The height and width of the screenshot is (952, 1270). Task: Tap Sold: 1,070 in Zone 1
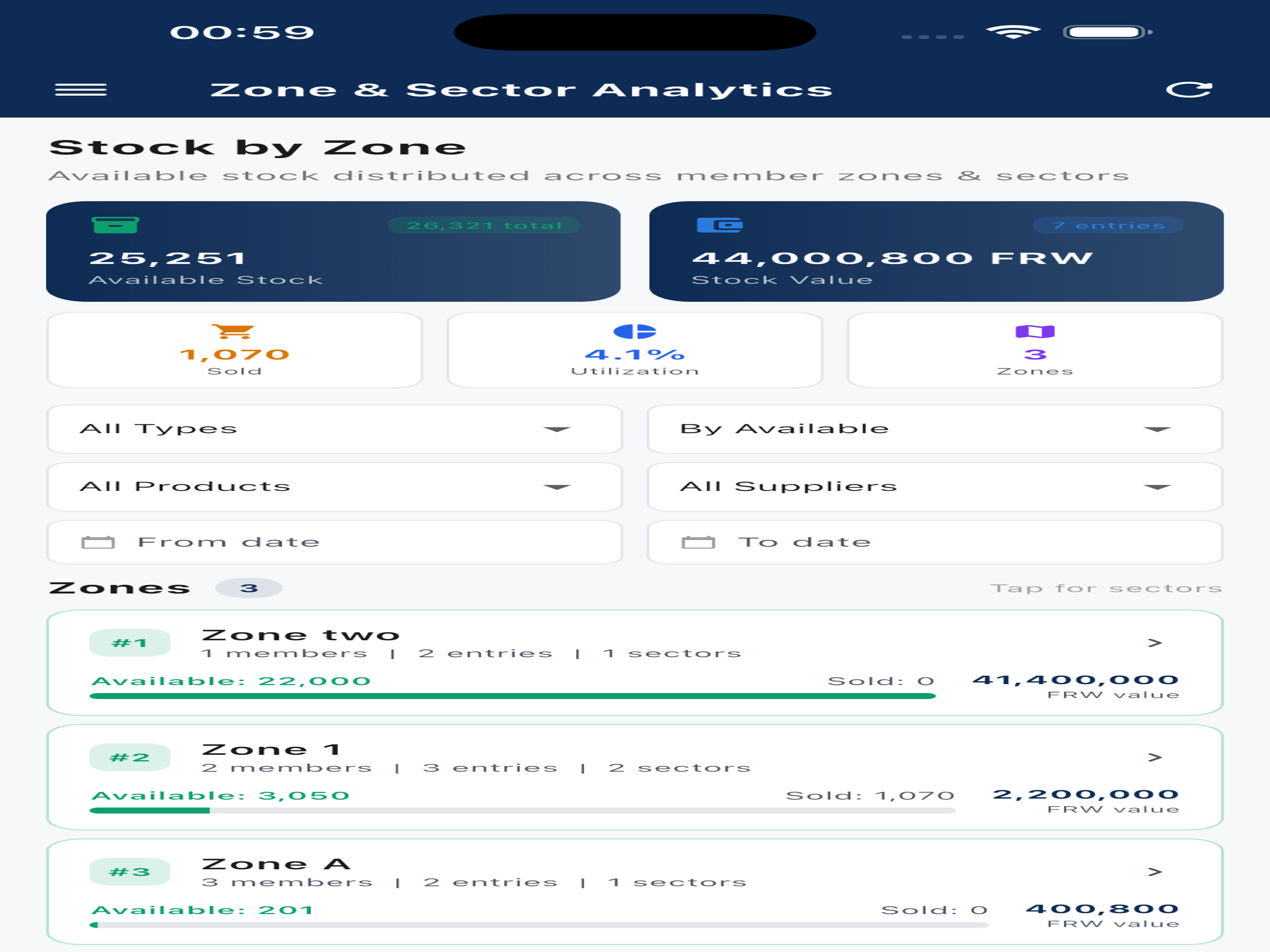point(870,796)
